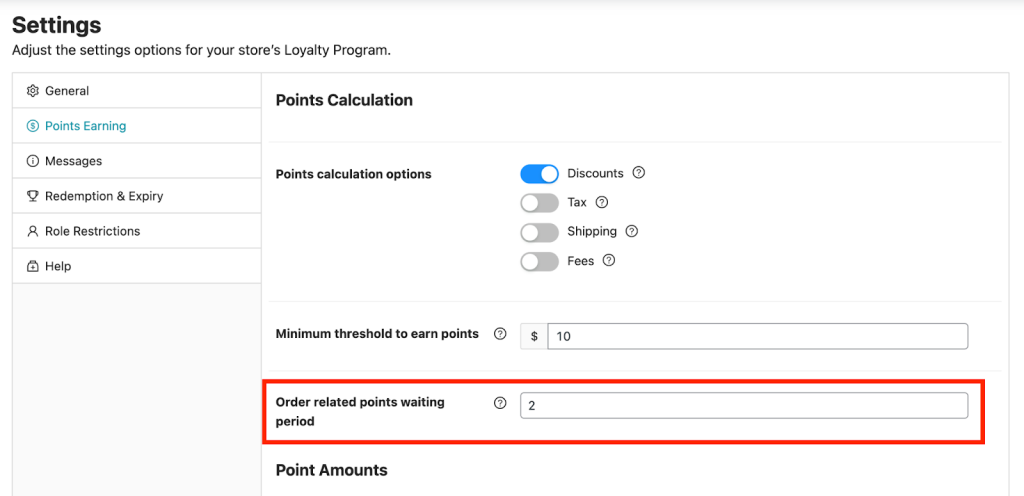Click the minimum threshold amount field
The image size is (1024, 496).
coord(757,336)
